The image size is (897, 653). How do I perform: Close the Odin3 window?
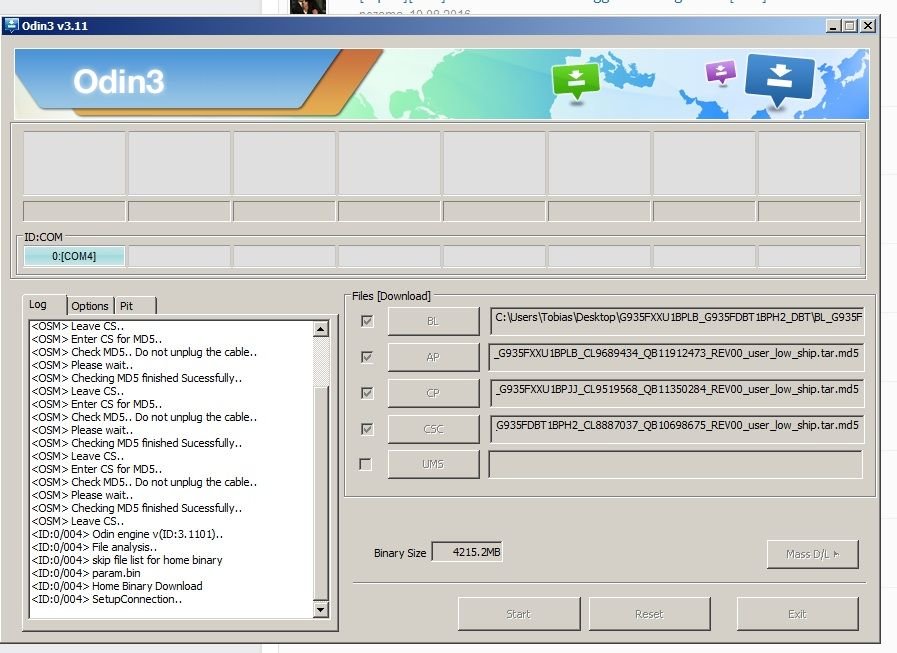pos(868,26)
